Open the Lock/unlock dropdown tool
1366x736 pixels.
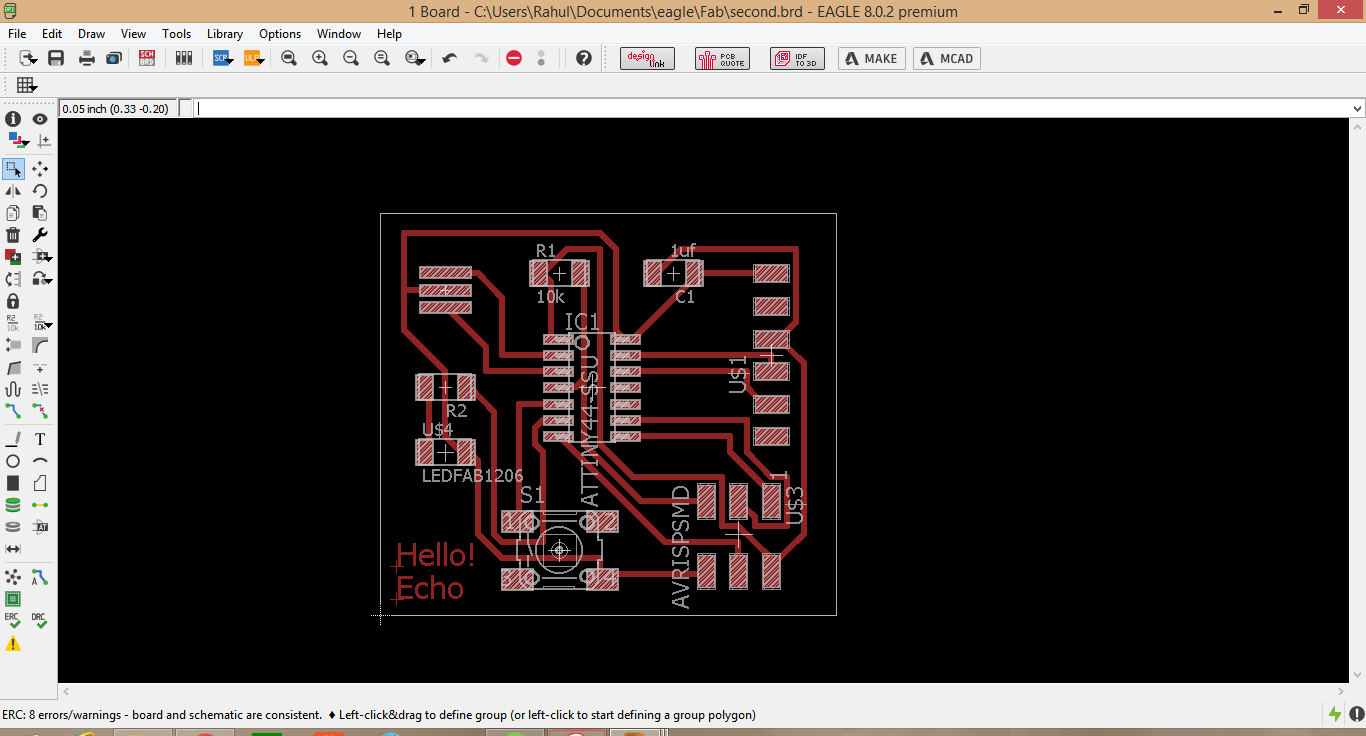point(42,279)
